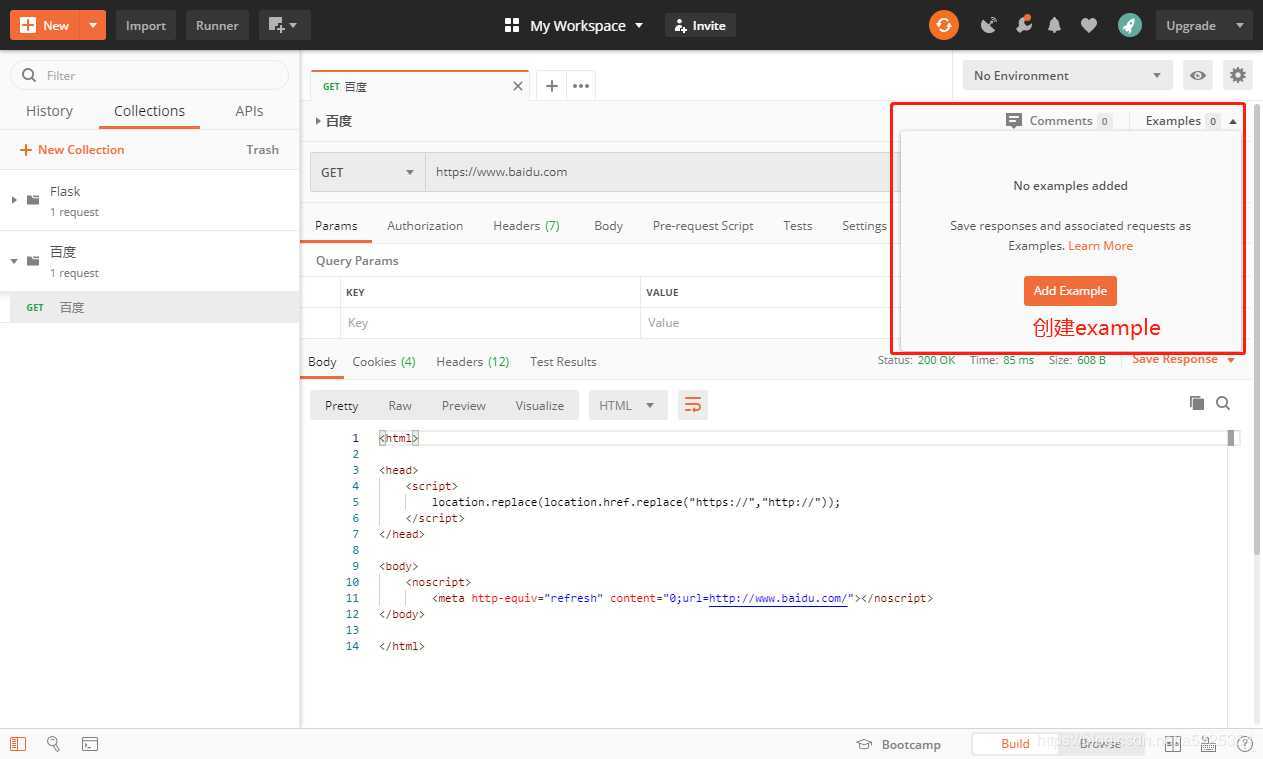Show response Headers (12) tab

472,362
